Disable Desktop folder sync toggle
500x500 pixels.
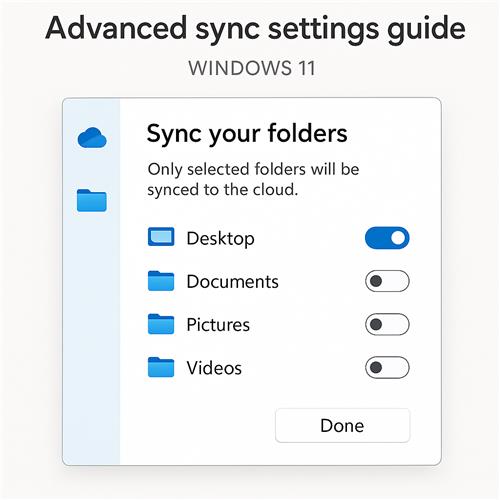click(x=387, y=238)
